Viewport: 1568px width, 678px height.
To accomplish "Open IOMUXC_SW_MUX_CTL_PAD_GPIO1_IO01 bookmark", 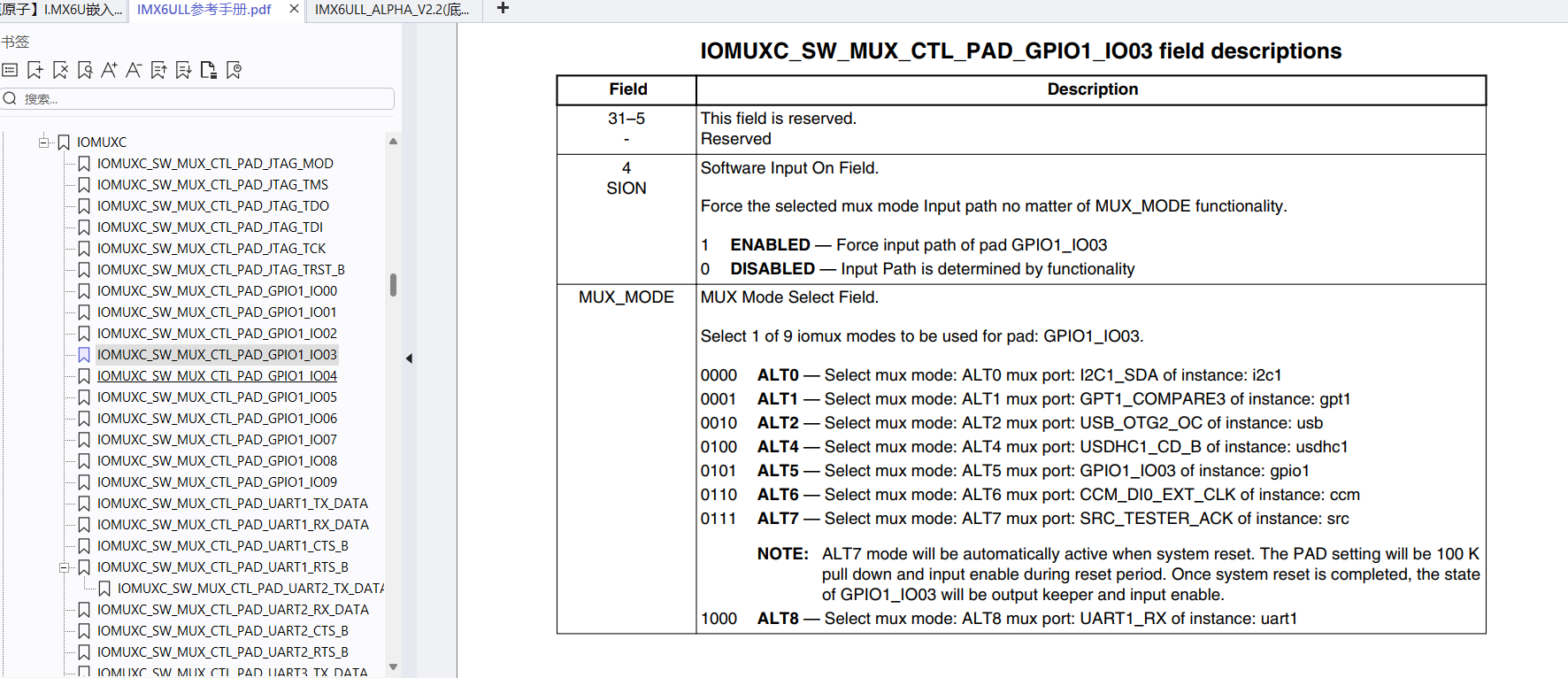I will 217,312.
